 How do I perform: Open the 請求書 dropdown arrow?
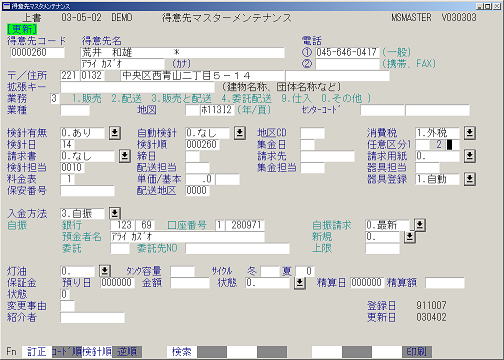(x=124, y=156)
